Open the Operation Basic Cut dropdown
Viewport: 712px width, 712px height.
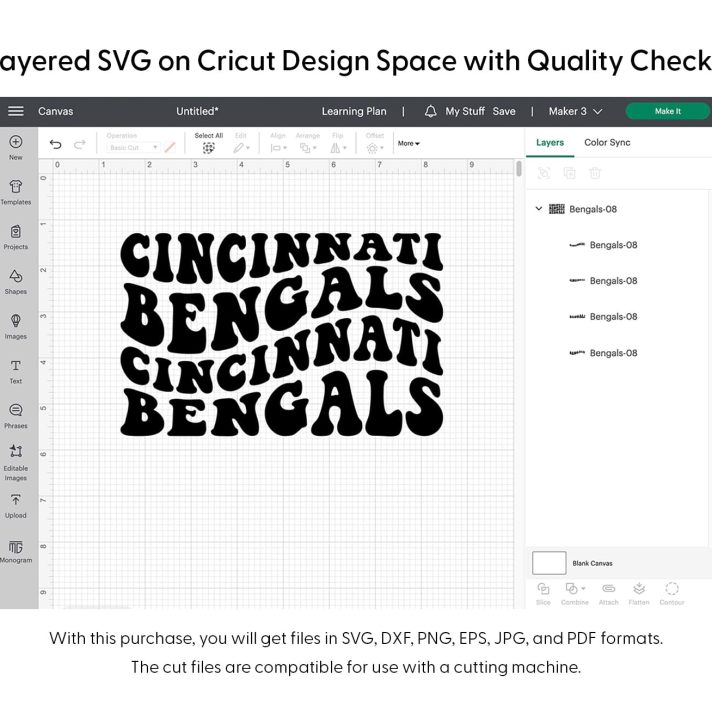[x=133, y=148]
